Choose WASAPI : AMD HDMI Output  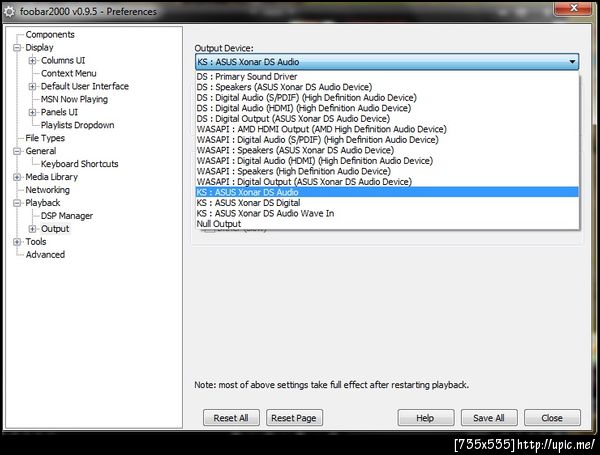(387, 129)
